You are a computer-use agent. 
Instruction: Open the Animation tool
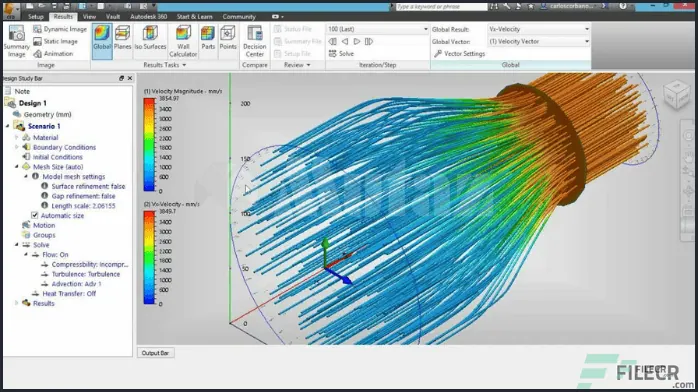click(53, 54)
